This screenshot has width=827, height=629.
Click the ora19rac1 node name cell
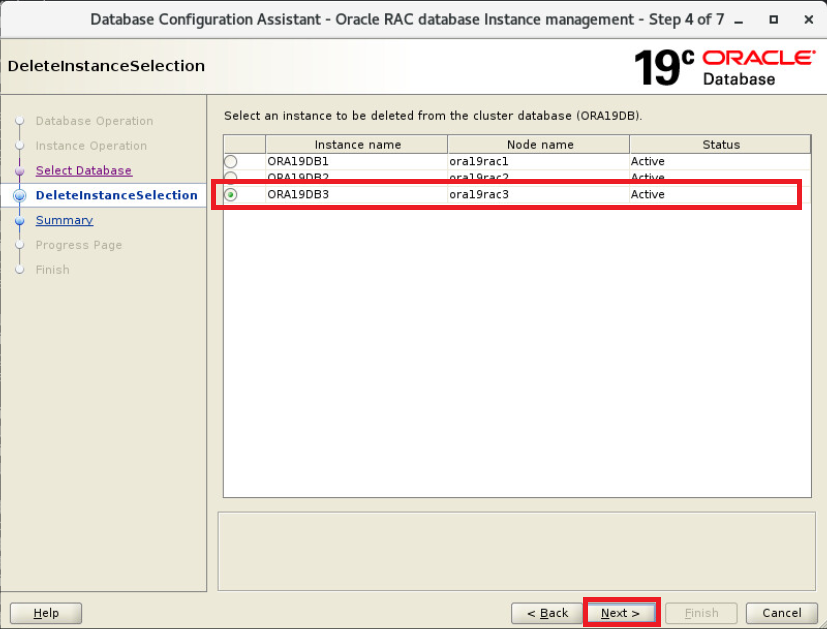coord(538,161)
